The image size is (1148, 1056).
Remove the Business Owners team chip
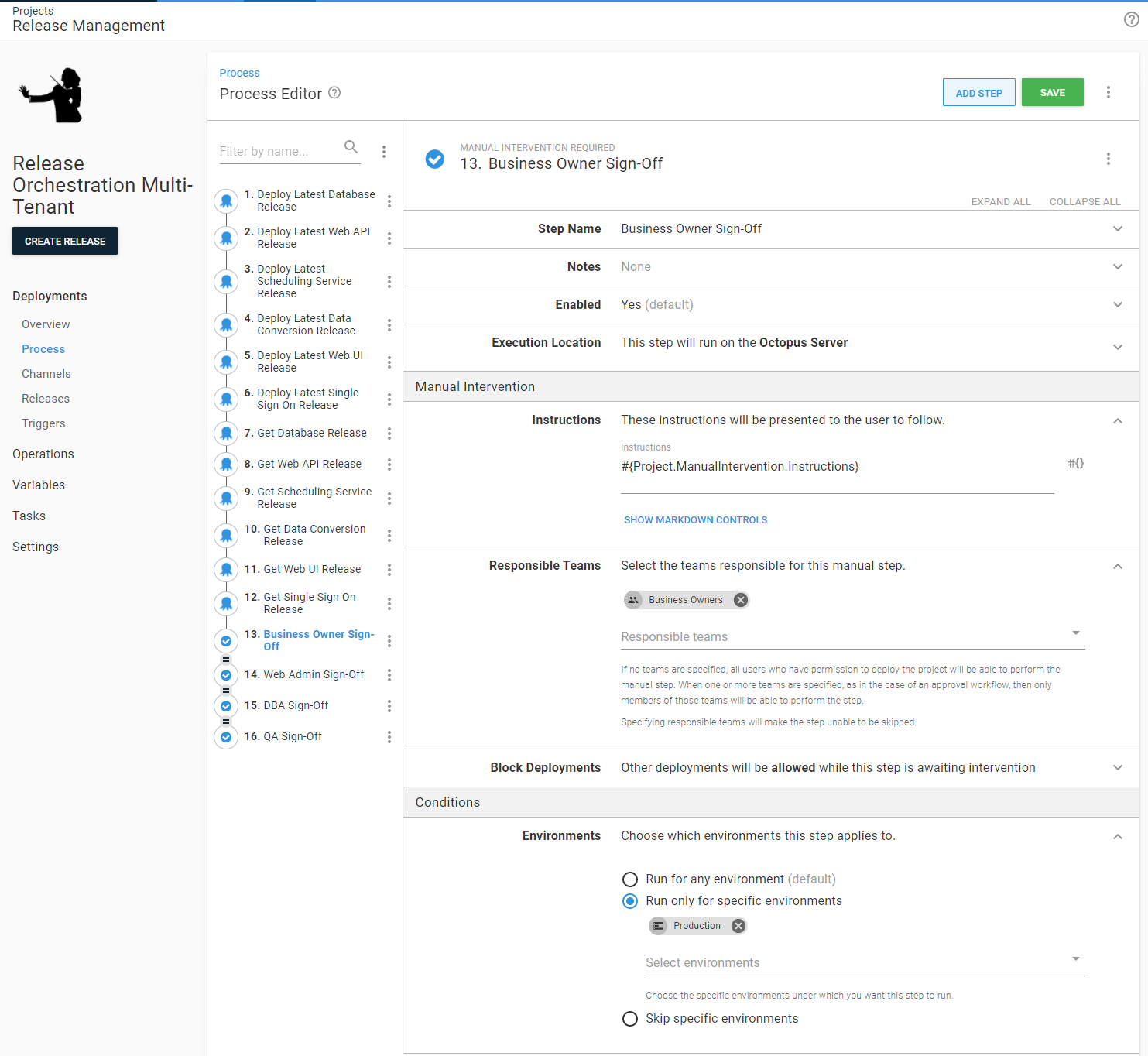[740, 599]
